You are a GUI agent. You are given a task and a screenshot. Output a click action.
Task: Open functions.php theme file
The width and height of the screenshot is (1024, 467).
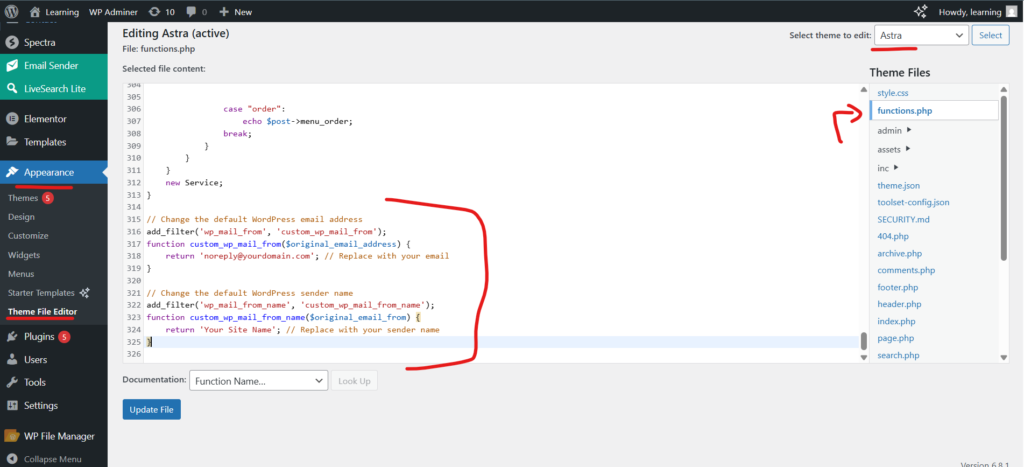(904, 111)
